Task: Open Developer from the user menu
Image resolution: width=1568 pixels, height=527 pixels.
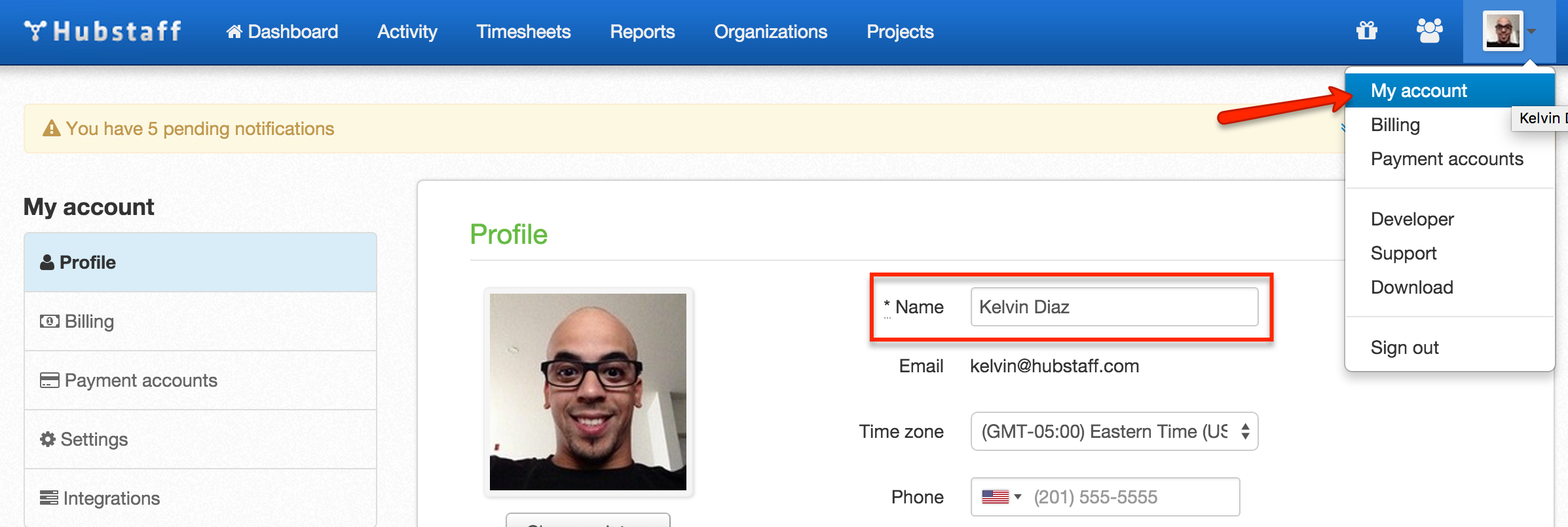Action: [x=1411, y=219]
